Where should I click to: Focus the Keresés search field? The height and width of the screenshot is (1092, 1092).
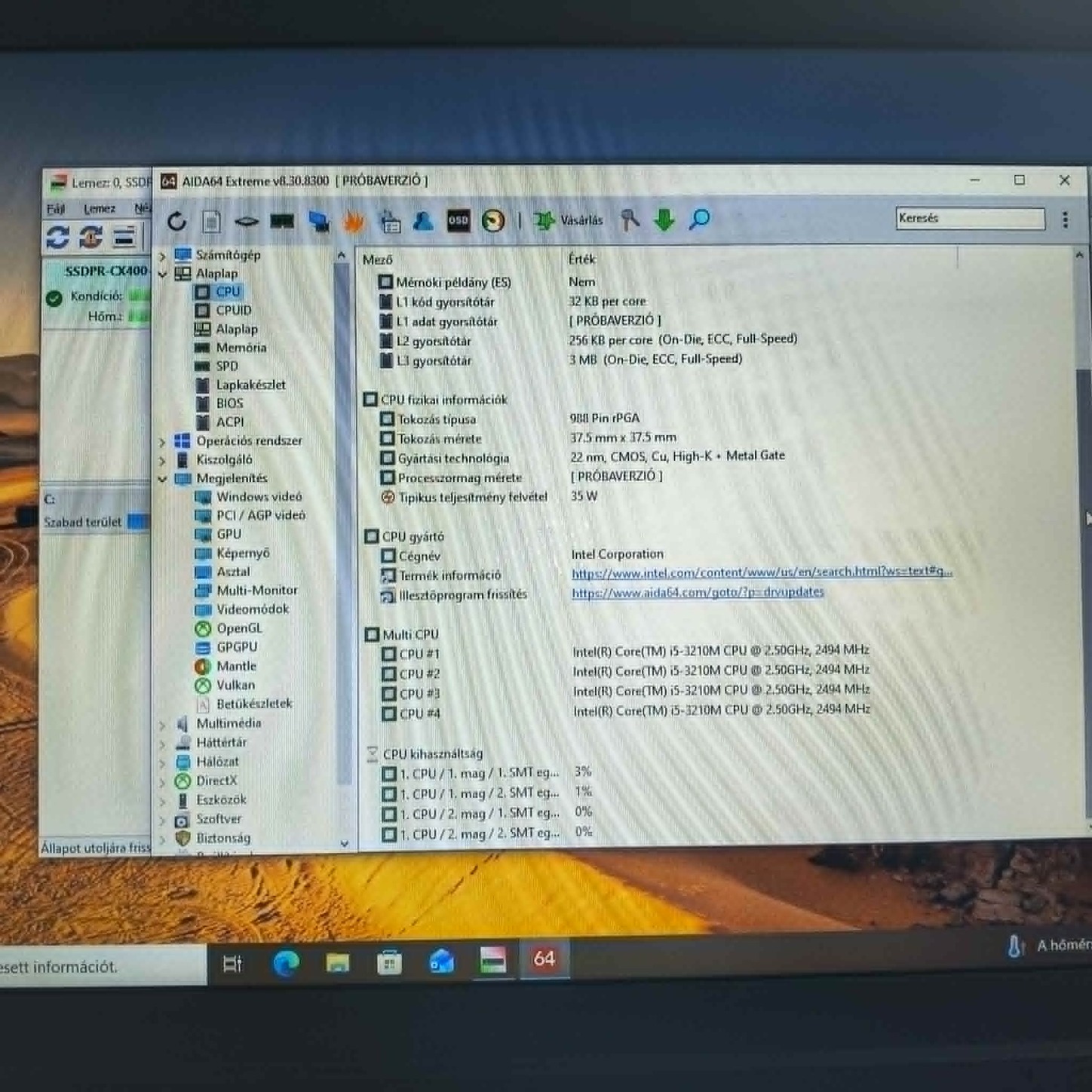(970, 218)
